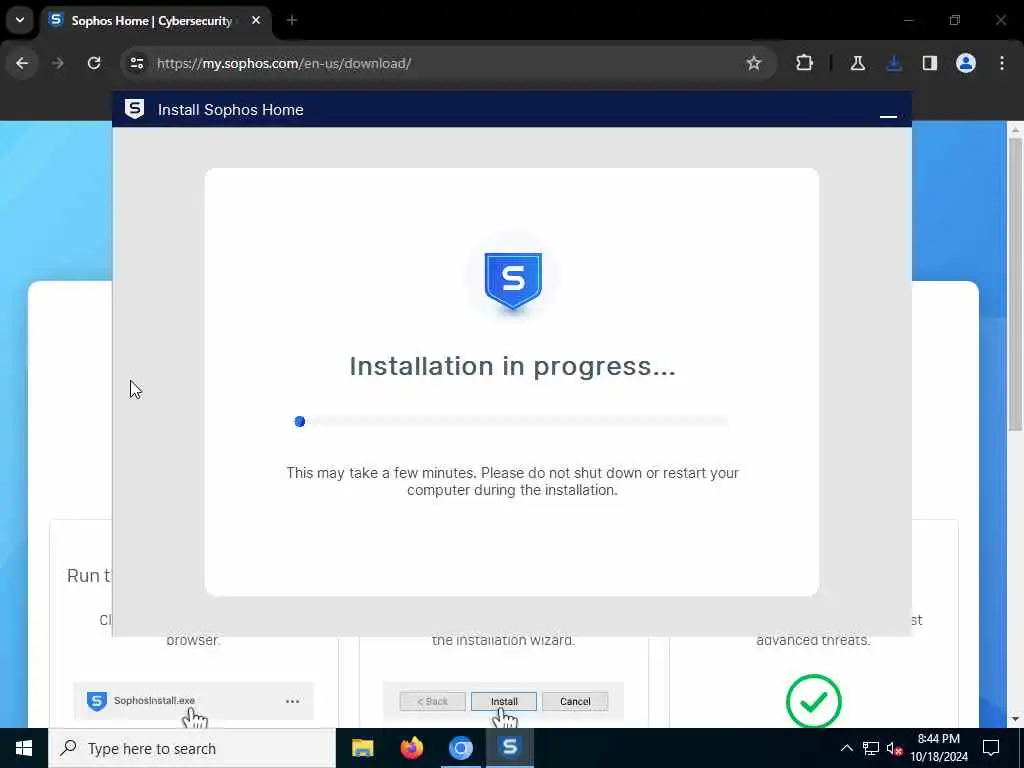Open network status tray icon
This screenshot has width=1024, height=768.
coord(871,748)
